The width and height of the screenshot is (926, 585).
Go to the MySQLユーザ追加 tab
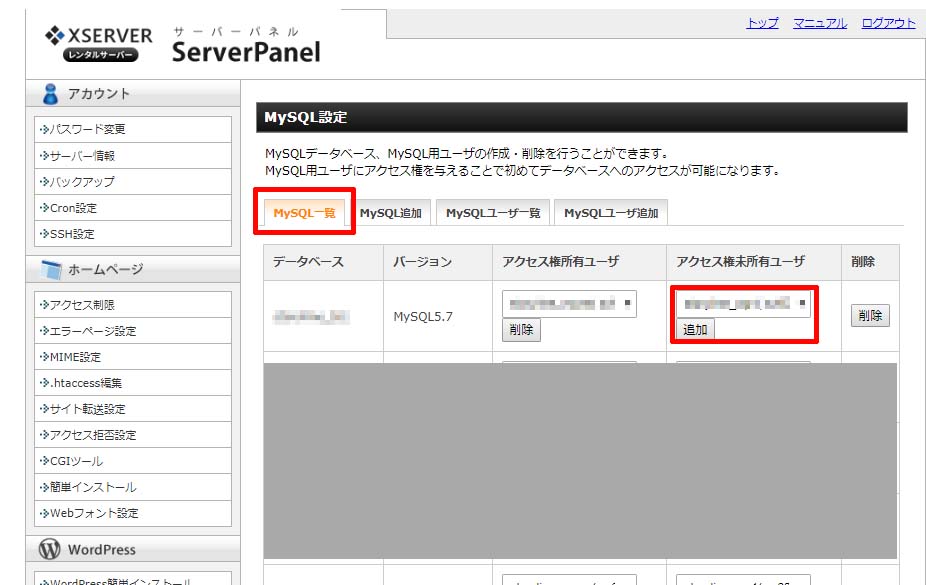click(611, 213)
